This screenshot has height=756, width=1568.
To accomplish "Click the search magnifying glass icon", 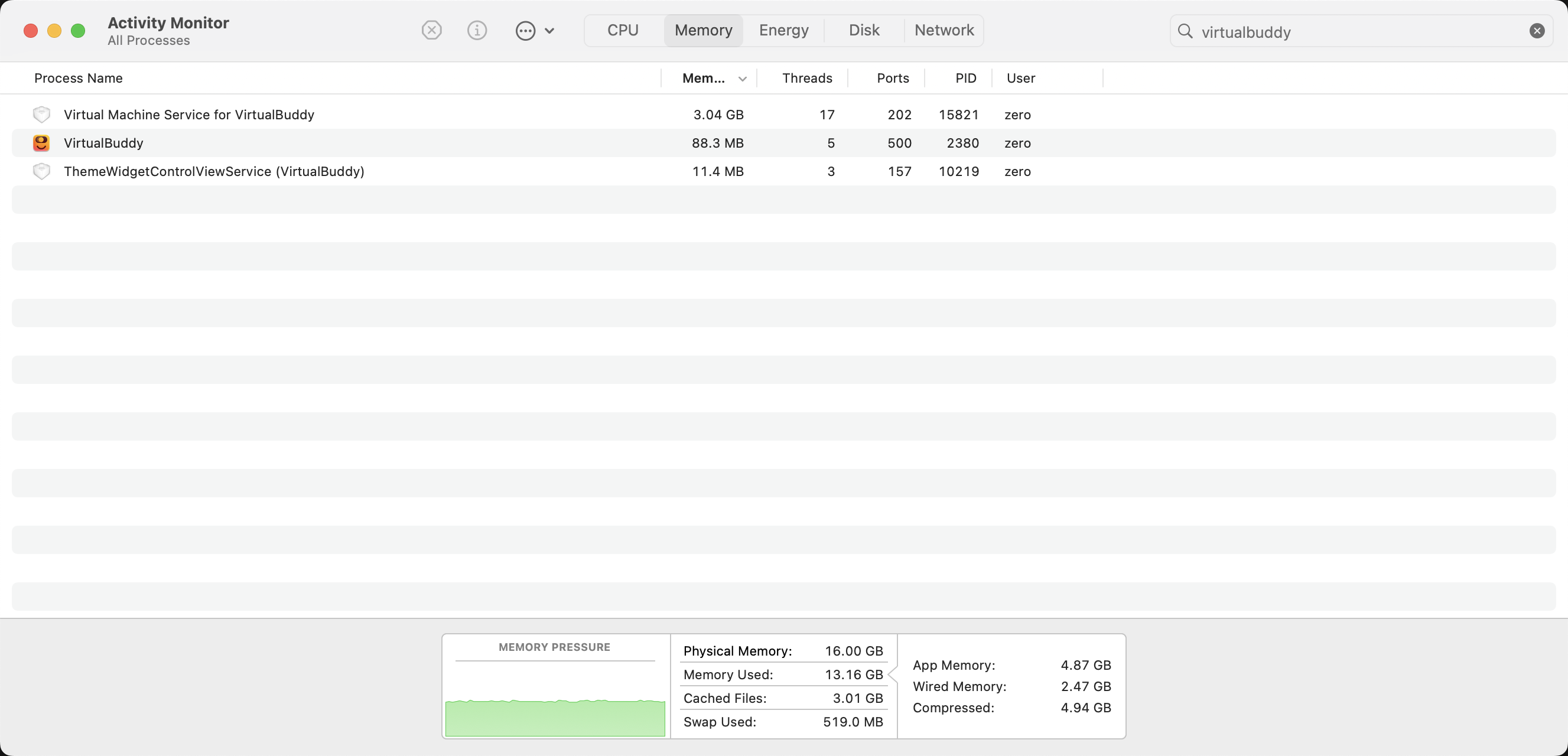I will (x=1185, y=31).
